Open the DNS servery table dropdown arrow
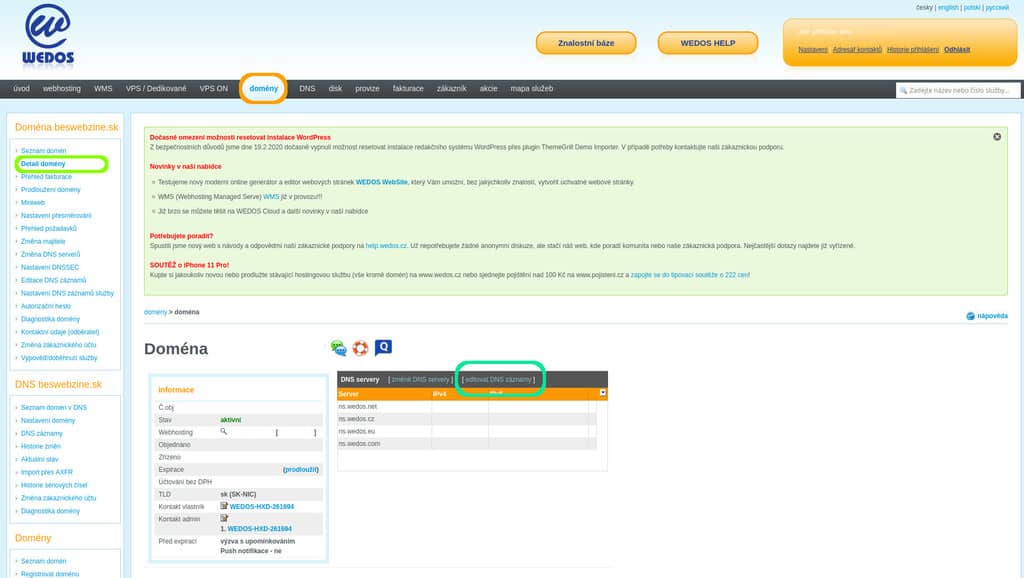This screenshot has height=578, width=1024. coord(603,393)
